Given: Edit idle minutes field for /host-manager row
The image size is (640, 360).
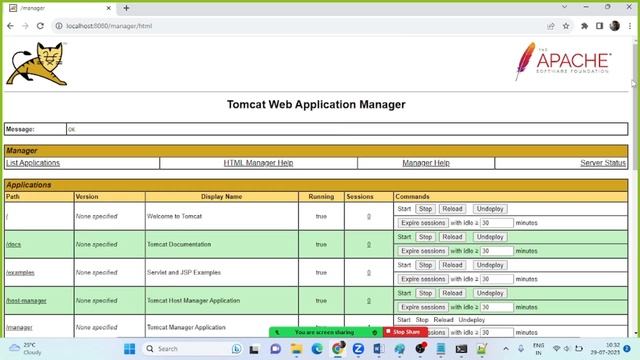Looking at the screenshot, I should (x=497, y=307).
